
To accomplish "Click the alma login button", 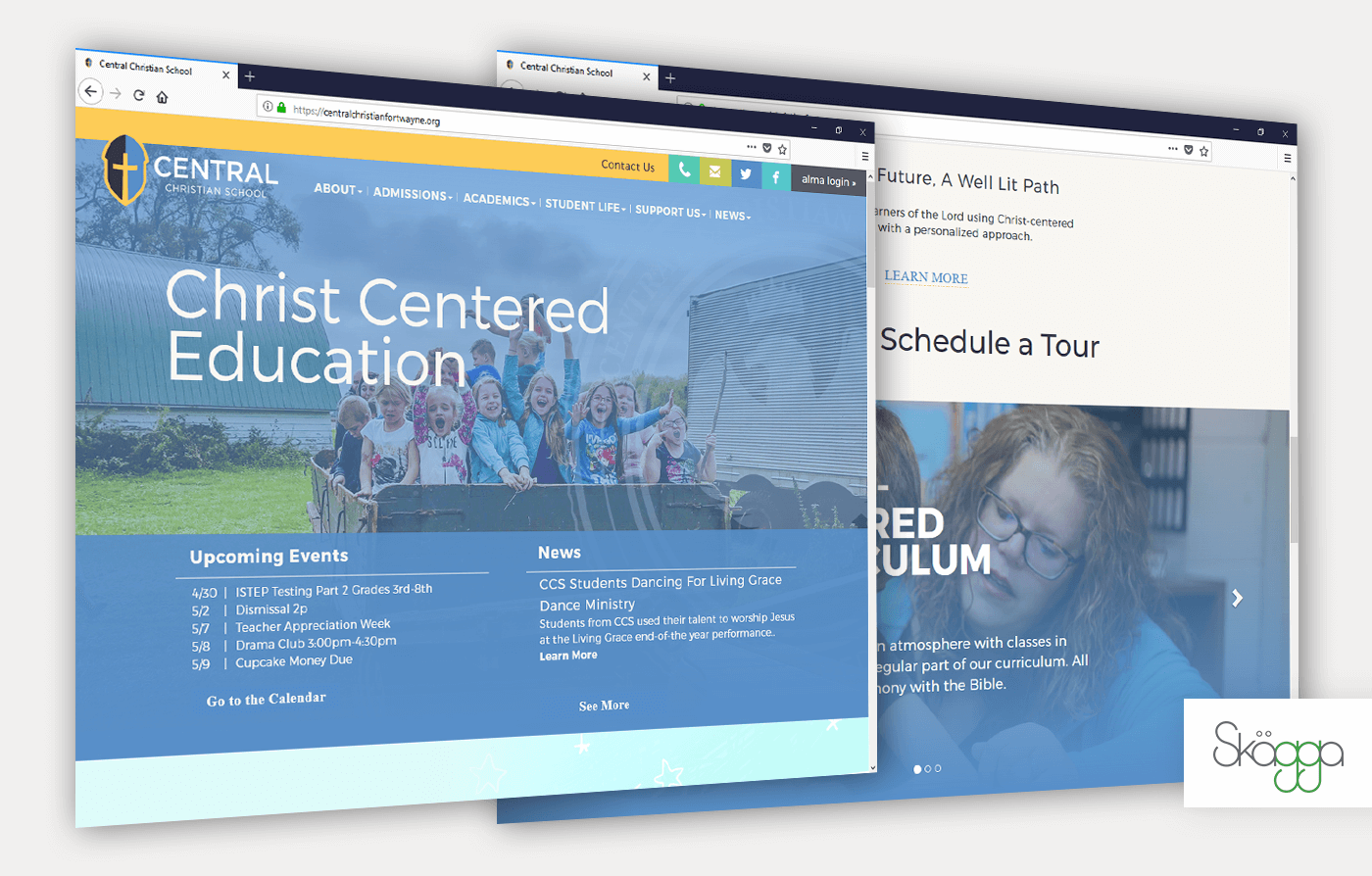I will pyautogui.click(x=828, y=180).
